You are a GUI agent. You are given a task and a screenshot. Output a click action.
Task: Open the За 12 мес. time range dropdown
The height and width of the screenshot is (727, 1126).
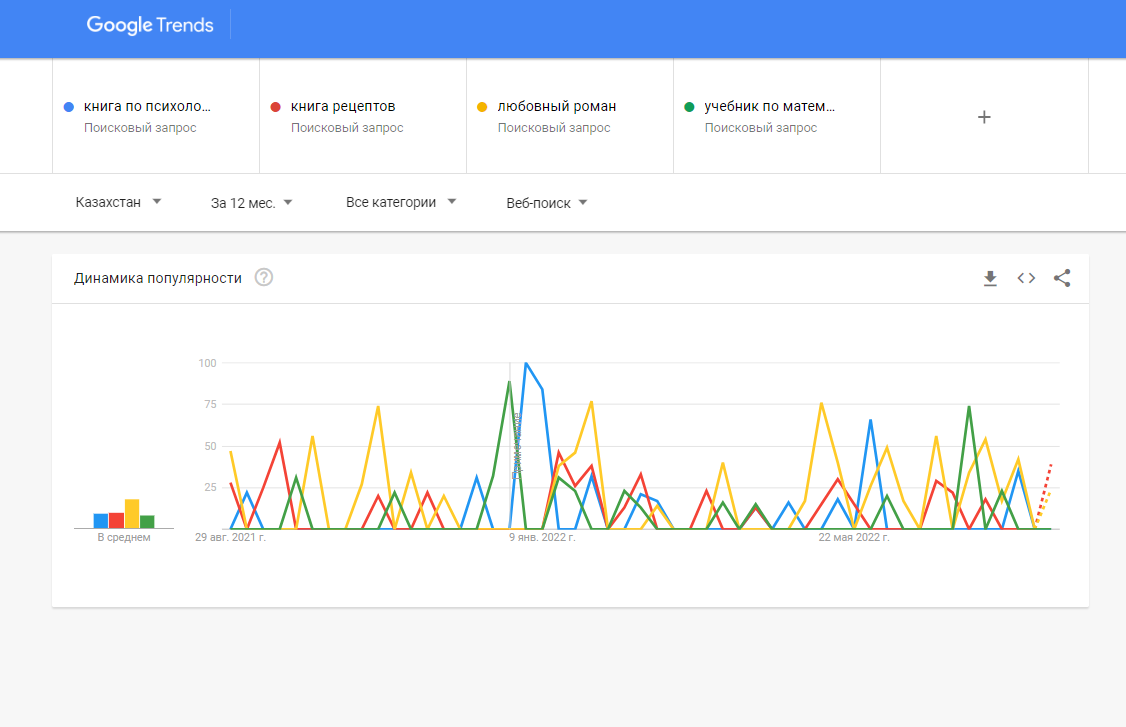tap(251, 203)
